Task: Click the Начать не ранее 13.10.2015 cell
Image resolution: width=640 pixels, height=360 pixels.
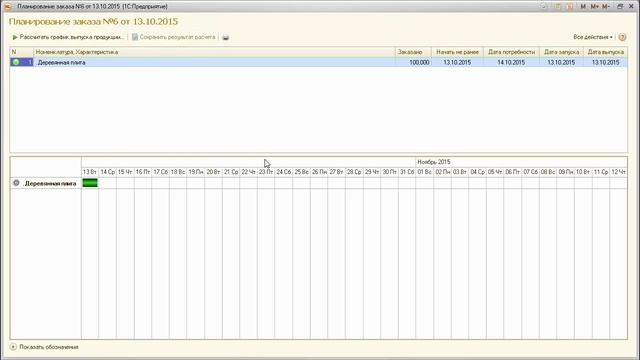Action: click(457, 62)
